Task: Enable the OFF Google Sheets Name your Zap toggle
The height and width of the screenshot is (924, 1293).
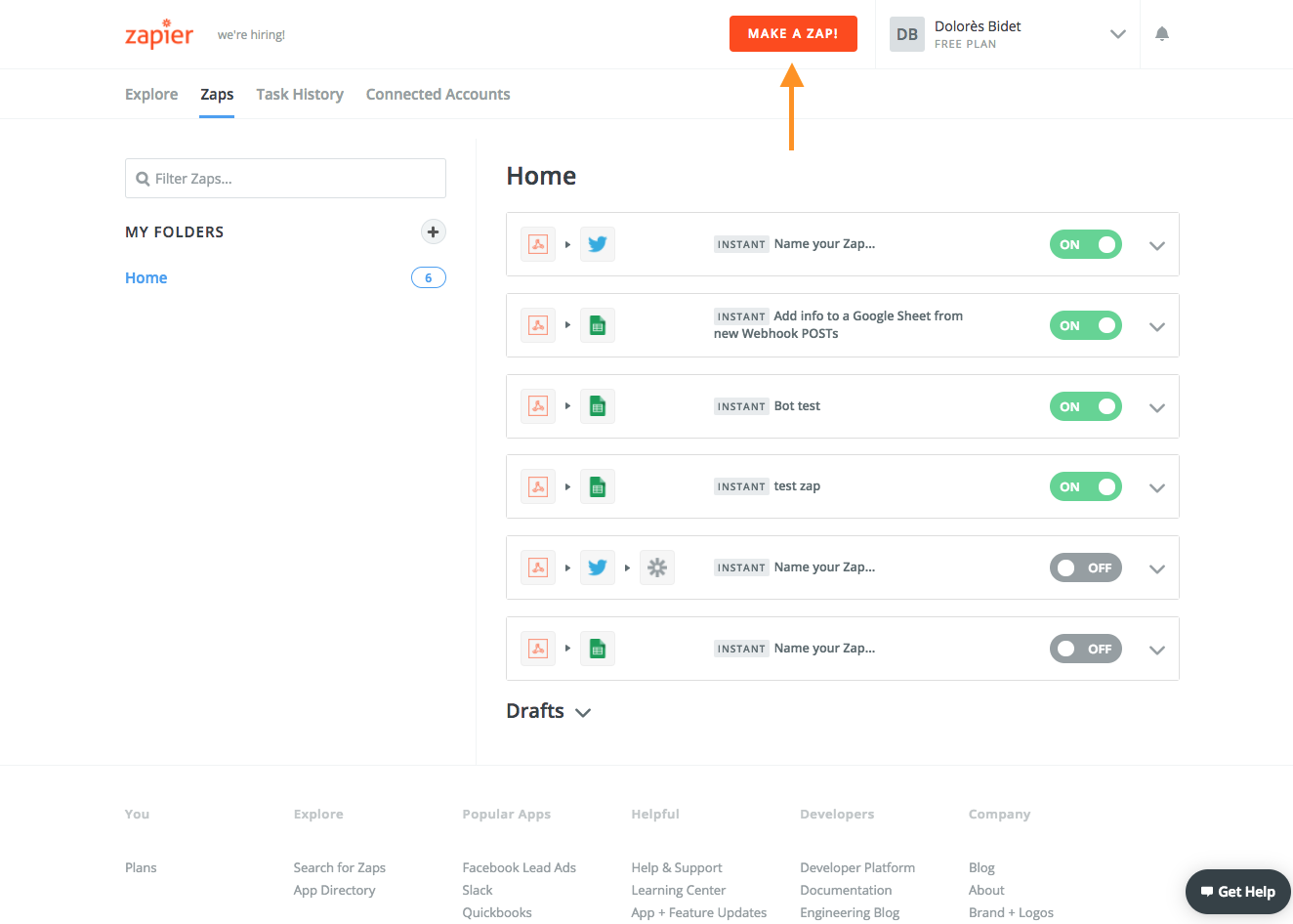Action: (x=1086, y=649)
